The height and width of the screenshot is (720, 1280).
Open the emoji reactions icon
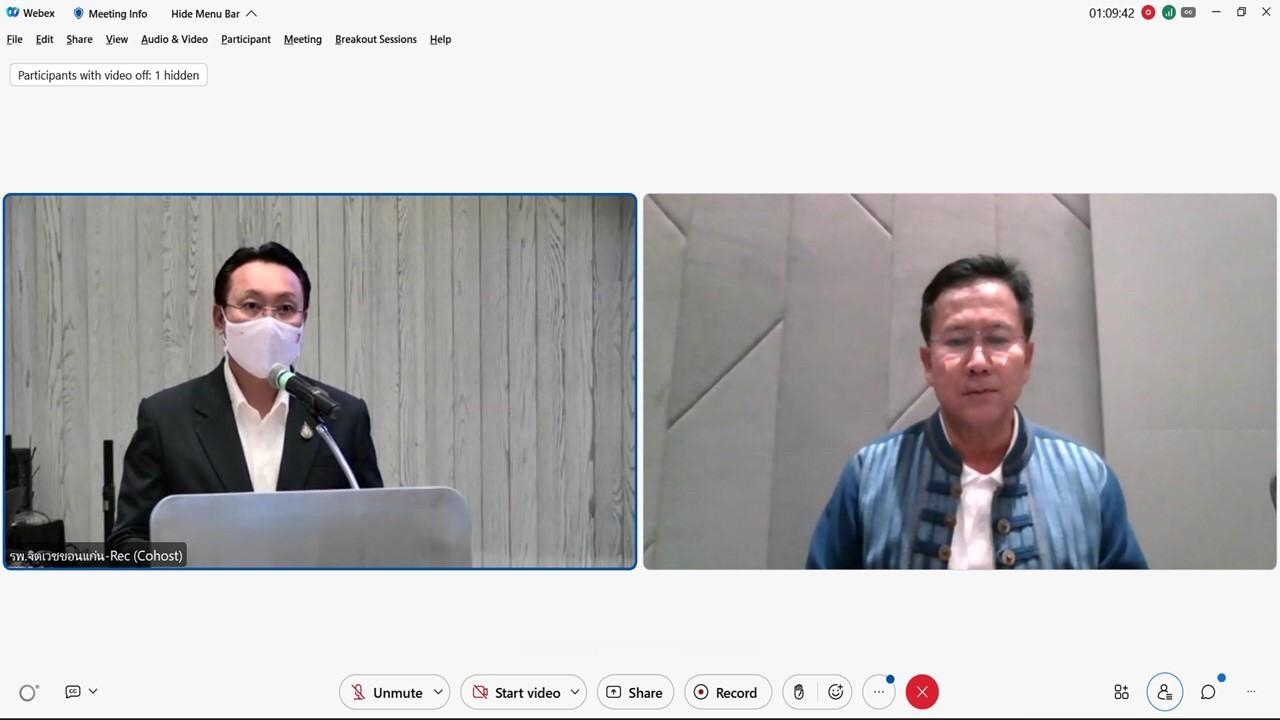[836, 692]
